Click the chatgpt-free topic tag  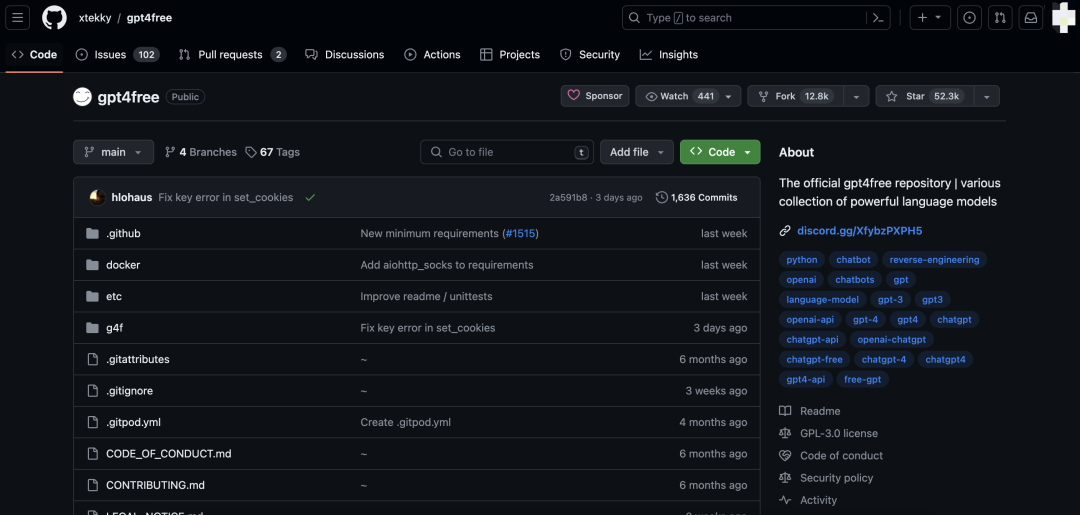click(814, 359)
